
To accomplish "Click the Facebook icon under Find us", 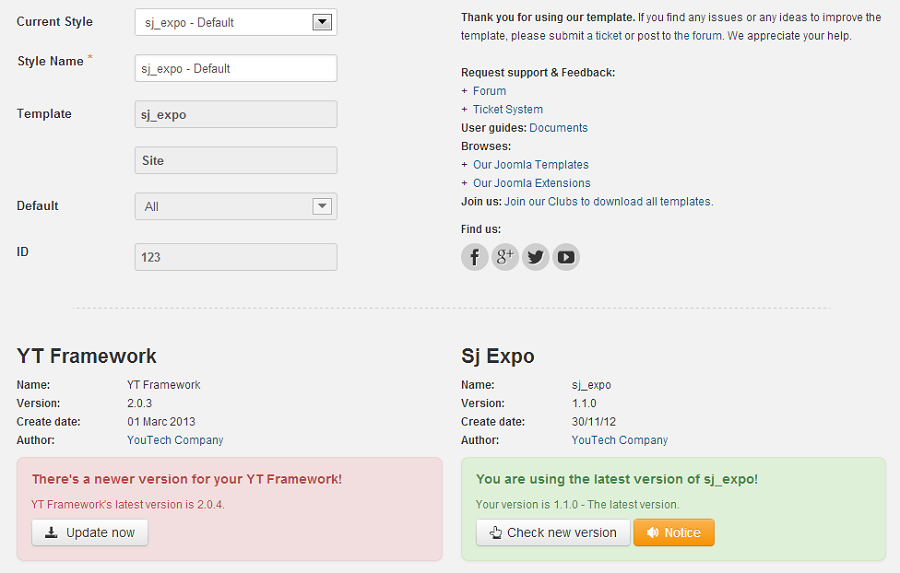I will [x=475, y=257].
